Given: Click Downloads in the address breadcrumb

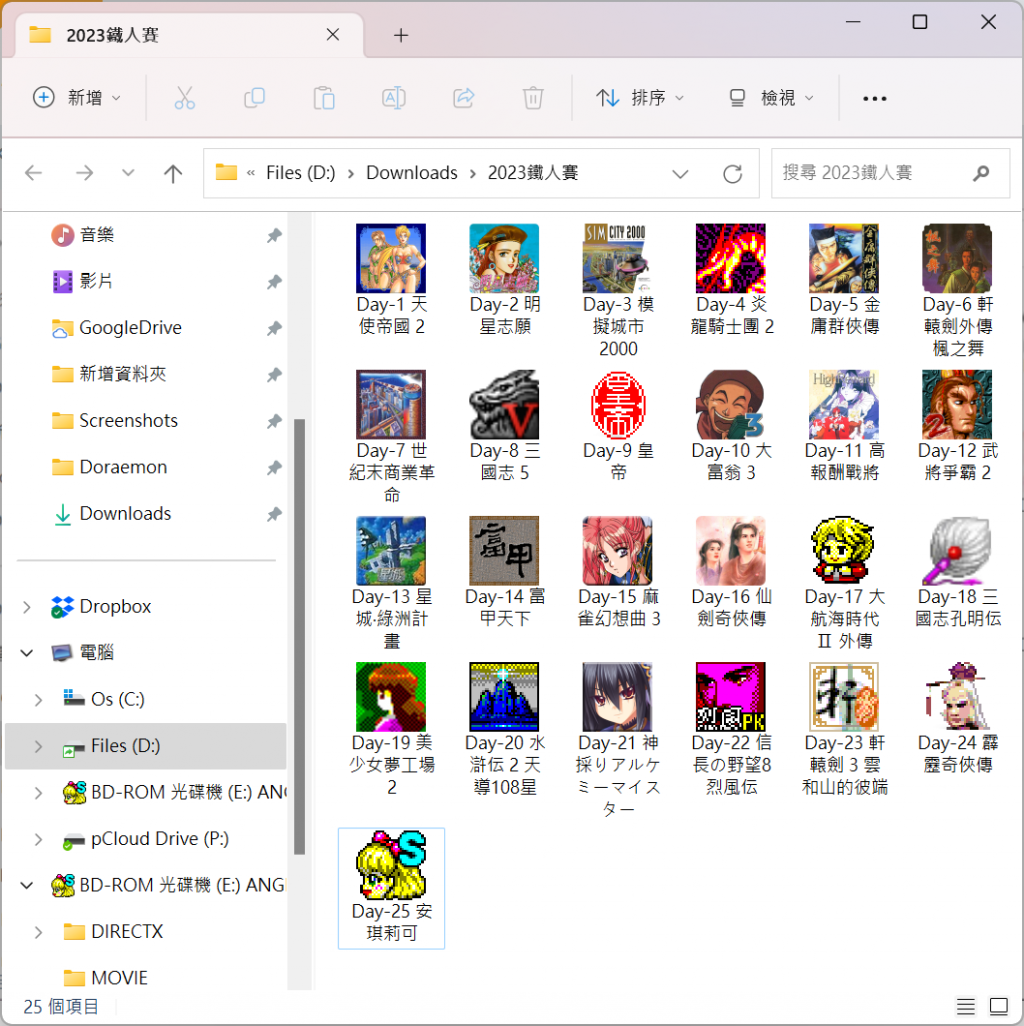Looking at the screenshot, I should (x=412, y=173).
